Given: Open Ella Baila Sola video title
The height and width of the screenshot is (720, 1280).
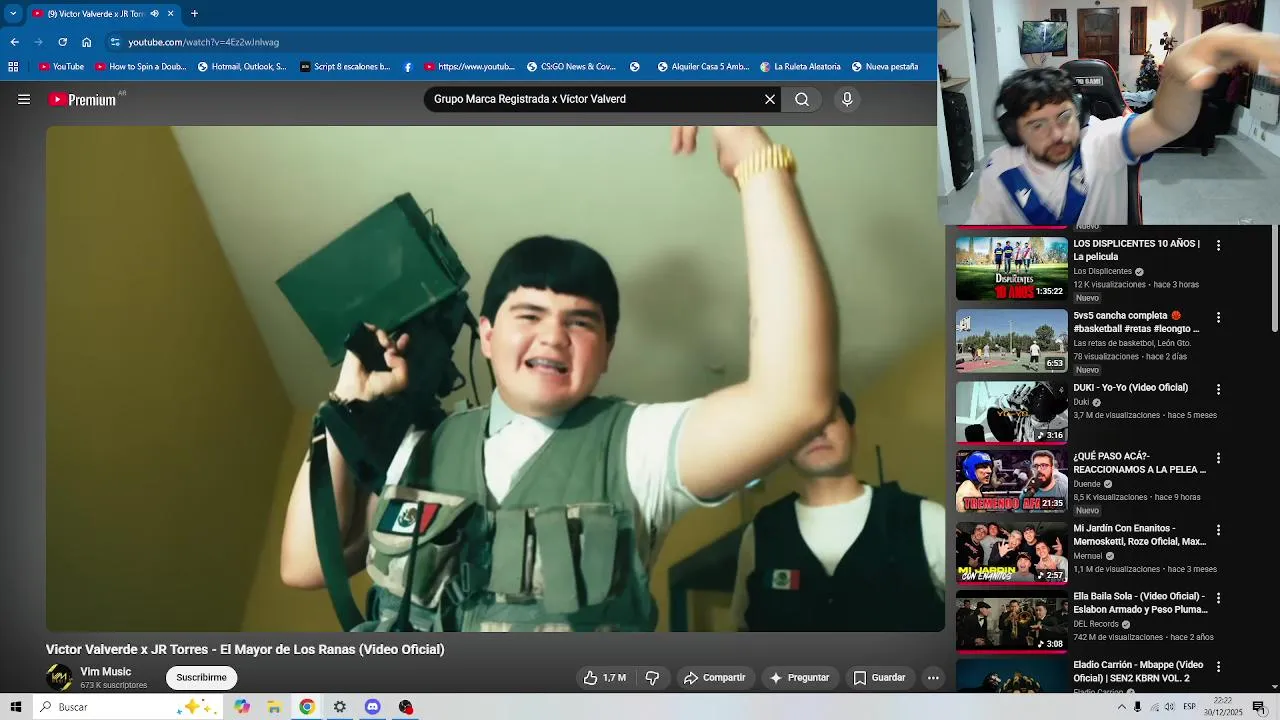Looking at the screenshot, I should pos(1140,603).
